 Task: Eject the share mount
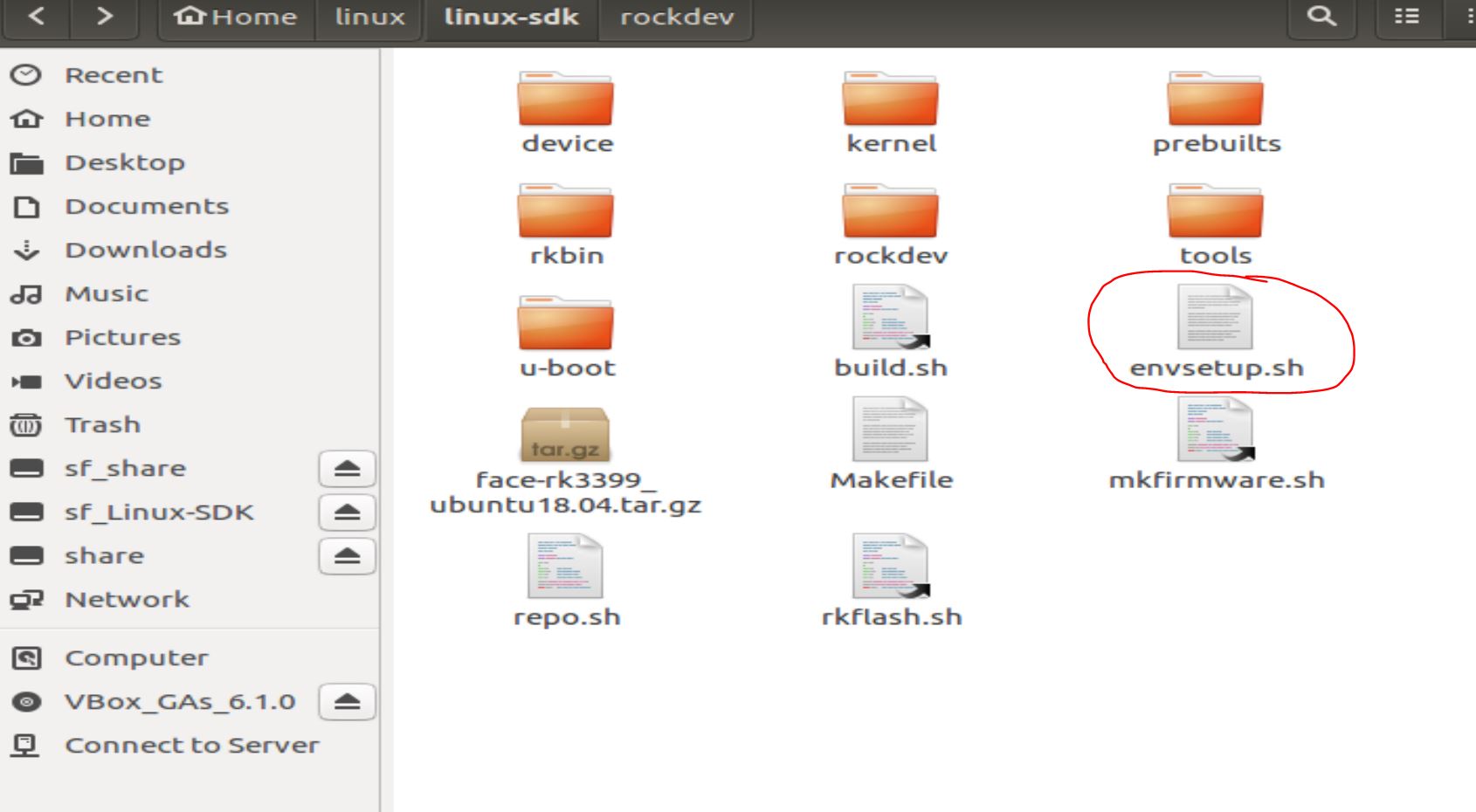click(348, 556)
